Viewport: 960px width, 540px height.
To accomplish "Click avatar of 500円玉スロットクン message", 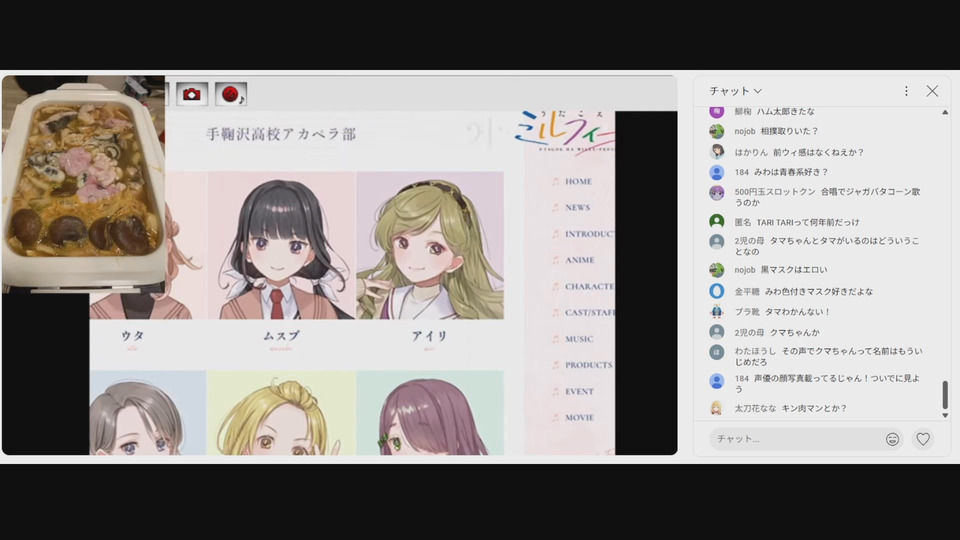I will (716, 193).
